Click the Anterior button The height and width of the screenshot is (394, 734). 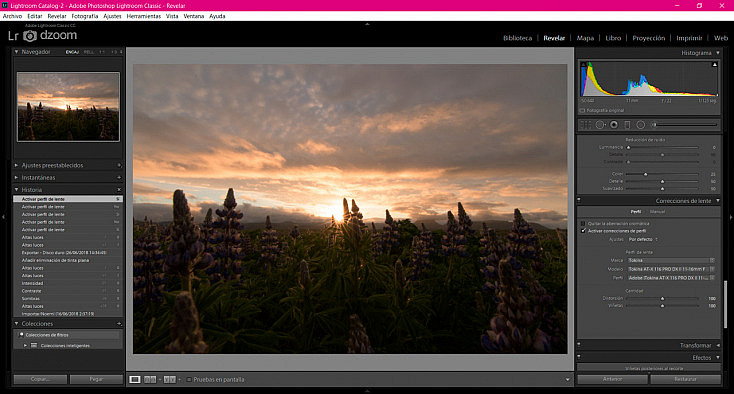[613, 379]
